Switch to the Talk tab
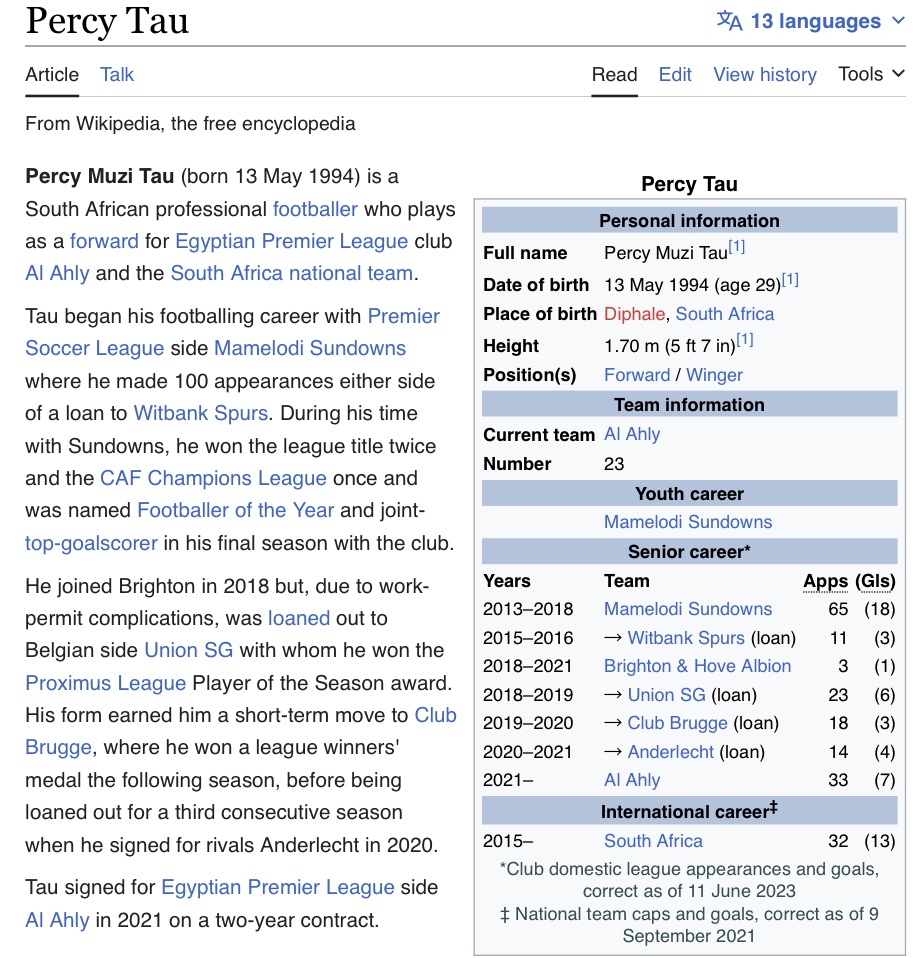Viewport: 915px width, 958px height. click(117, 75)
